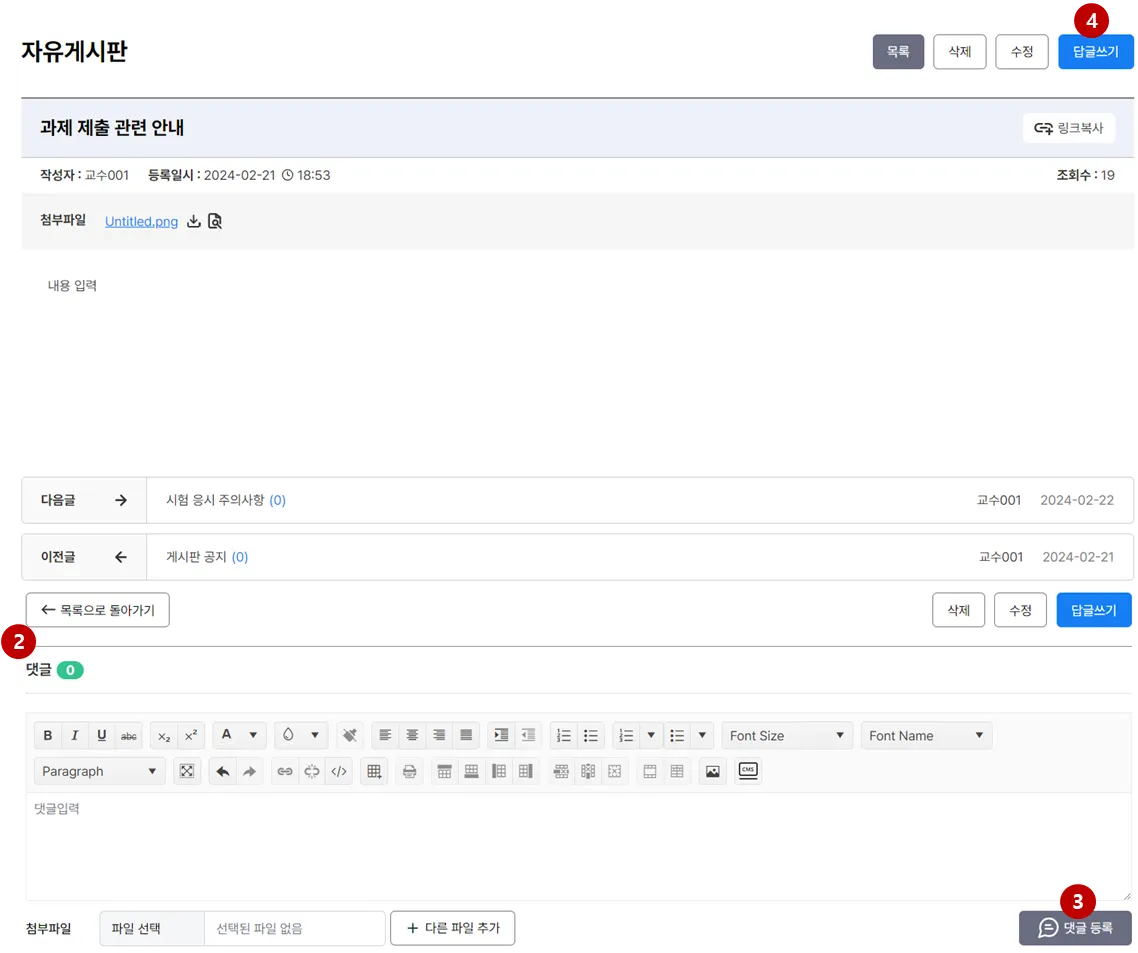
Task: Toggle underline formatting in comment editor
Action: 102,735
